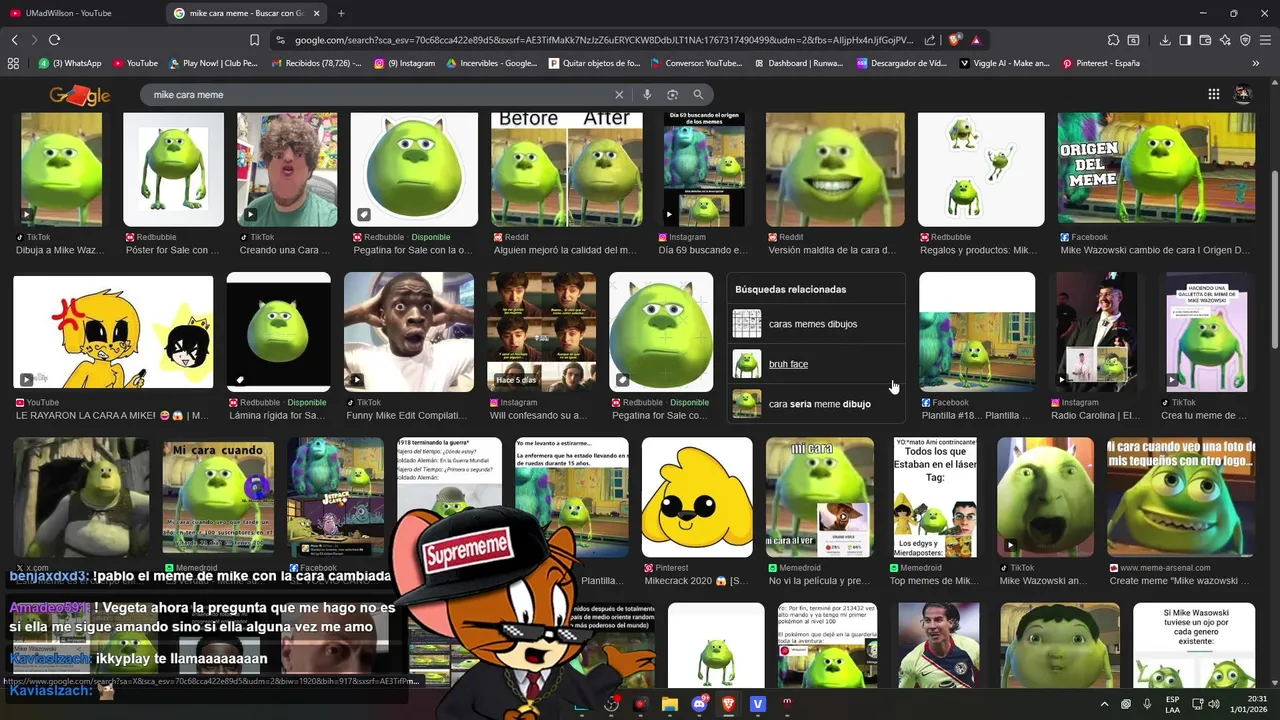
Task: Open the YouTube bookmark
Action: [x=135, y=63]
